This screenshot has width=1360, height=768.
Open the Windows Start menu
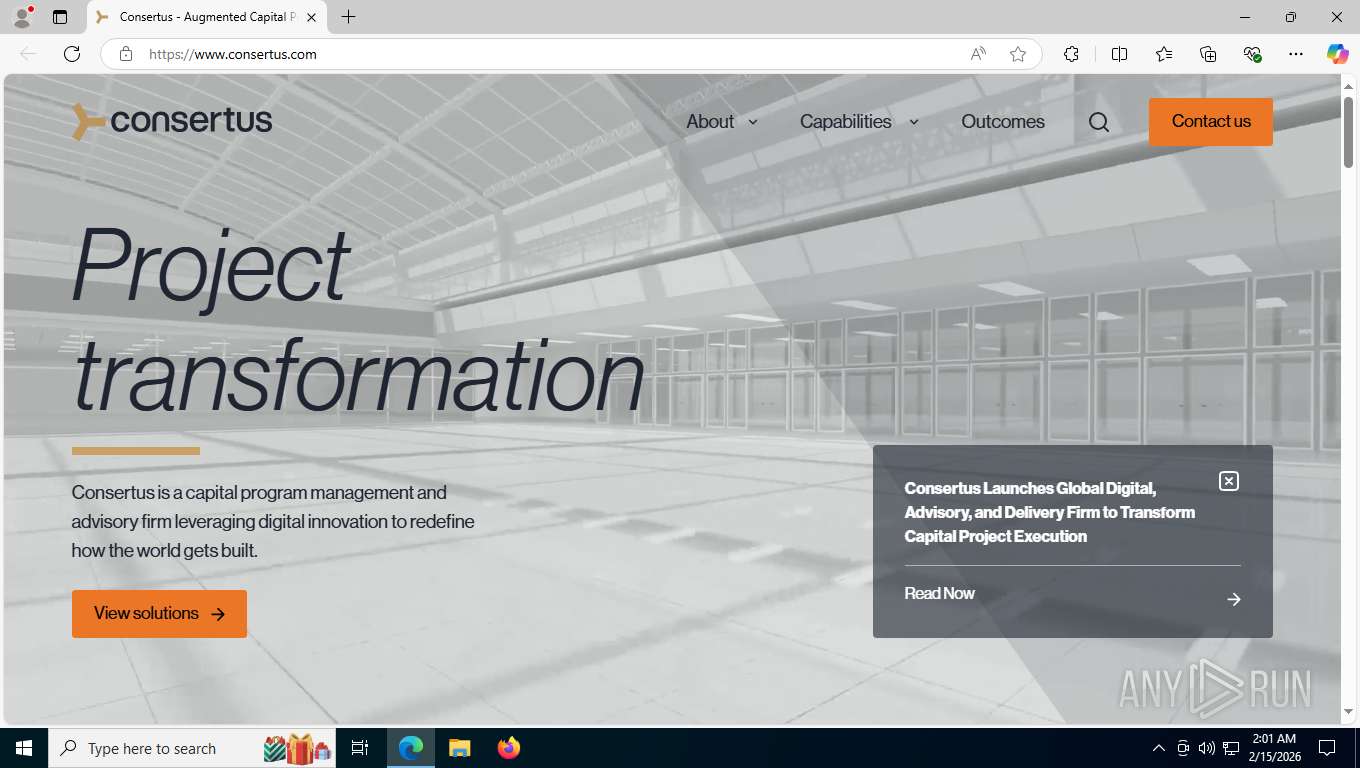[x=24, y=748]
